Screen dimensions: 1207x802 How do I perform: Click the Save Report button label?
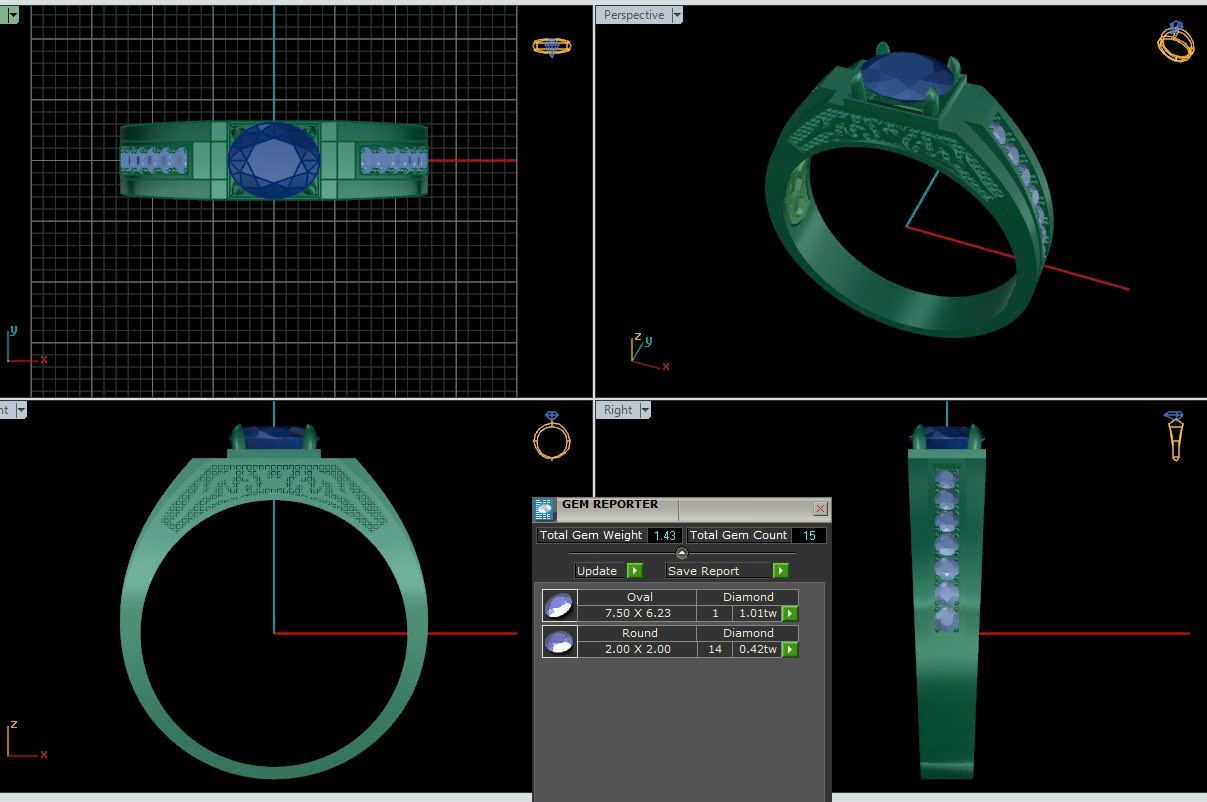coord(704,571)
